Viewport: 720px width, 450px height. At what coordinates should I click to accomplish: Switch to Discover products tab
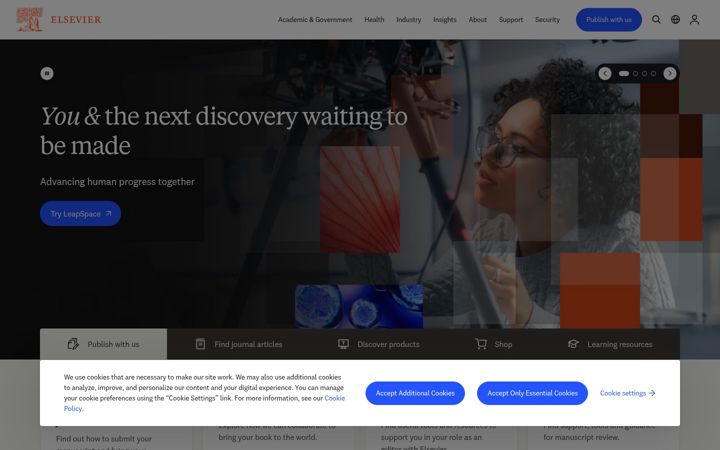point(379,344)
